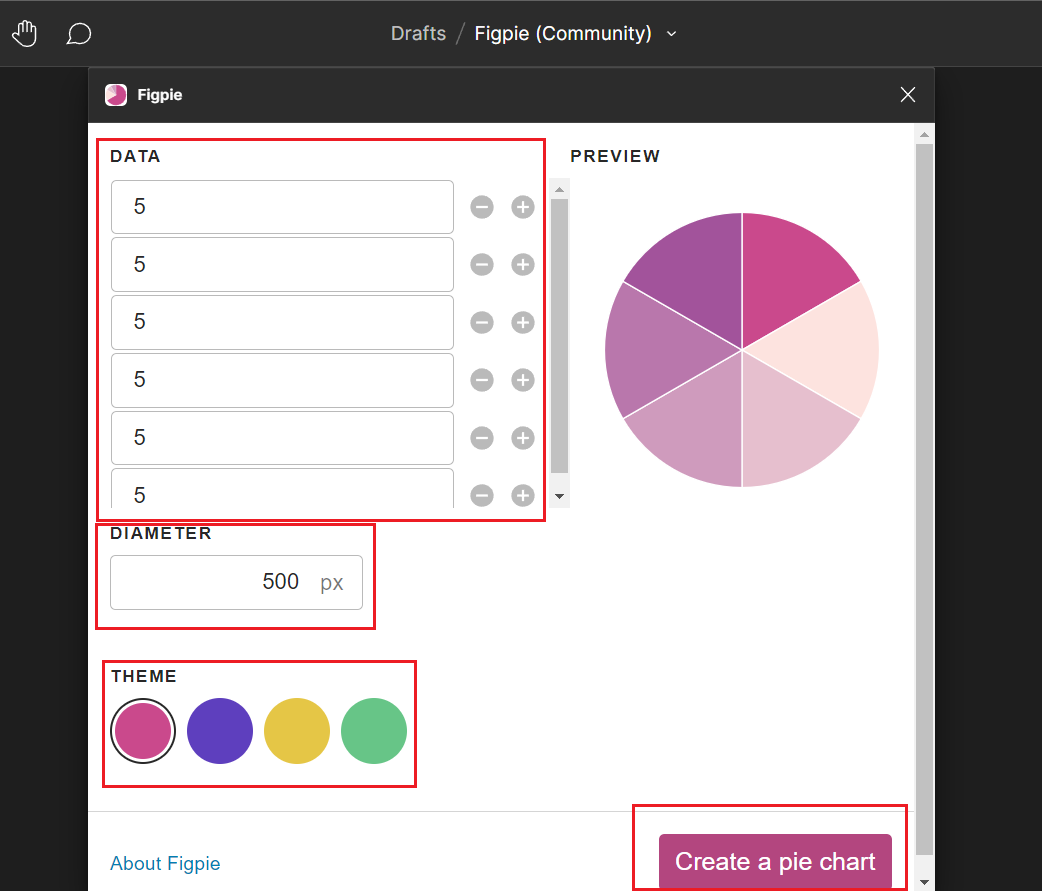The height and width of the screenshot is (891, 1042).
Task: Choose the purple theme swatch
Action: (x=220, y=731)
